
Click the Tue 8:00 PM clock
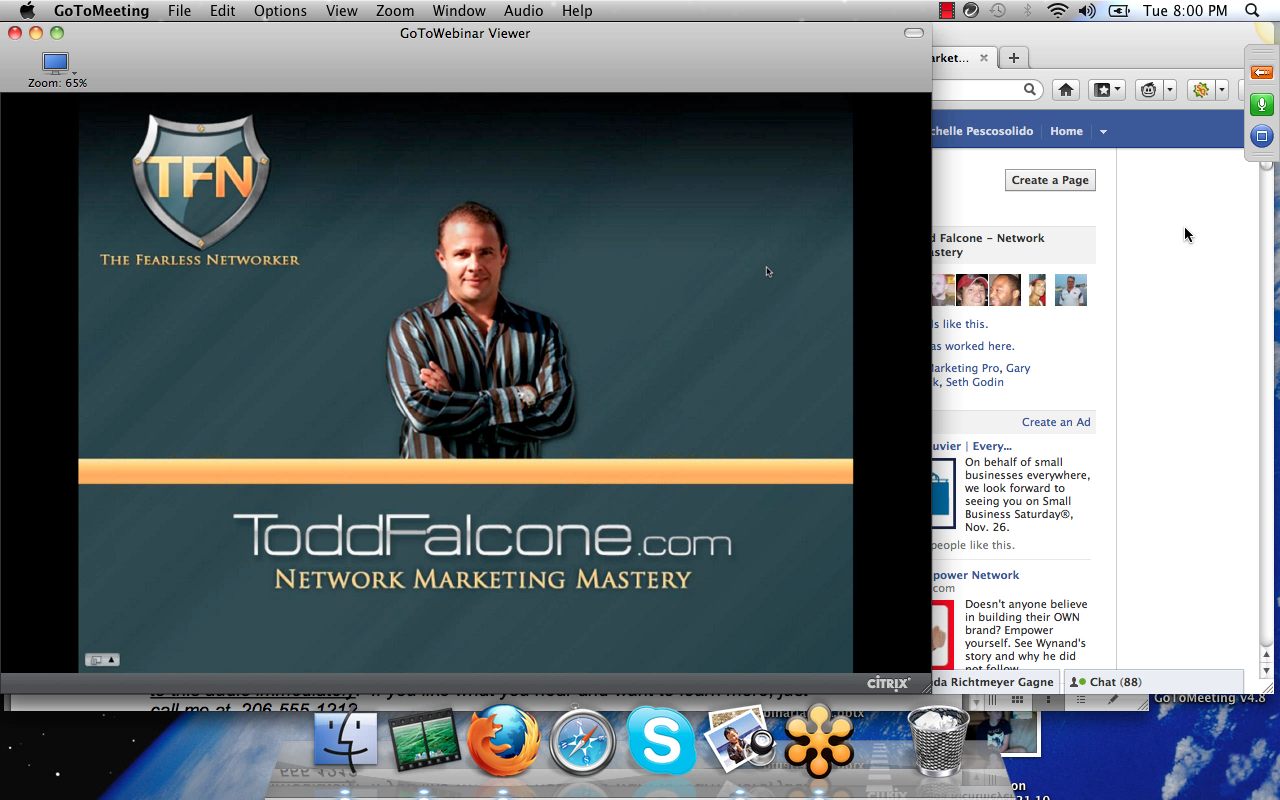1185,11
